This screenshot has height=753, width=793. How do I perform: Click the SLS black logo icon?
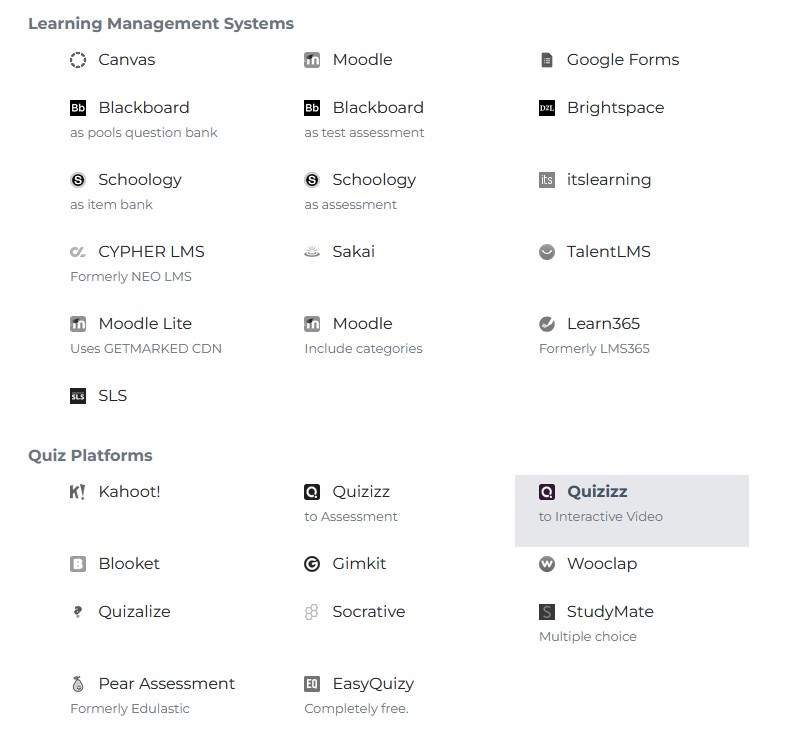(x=78, y=396)
